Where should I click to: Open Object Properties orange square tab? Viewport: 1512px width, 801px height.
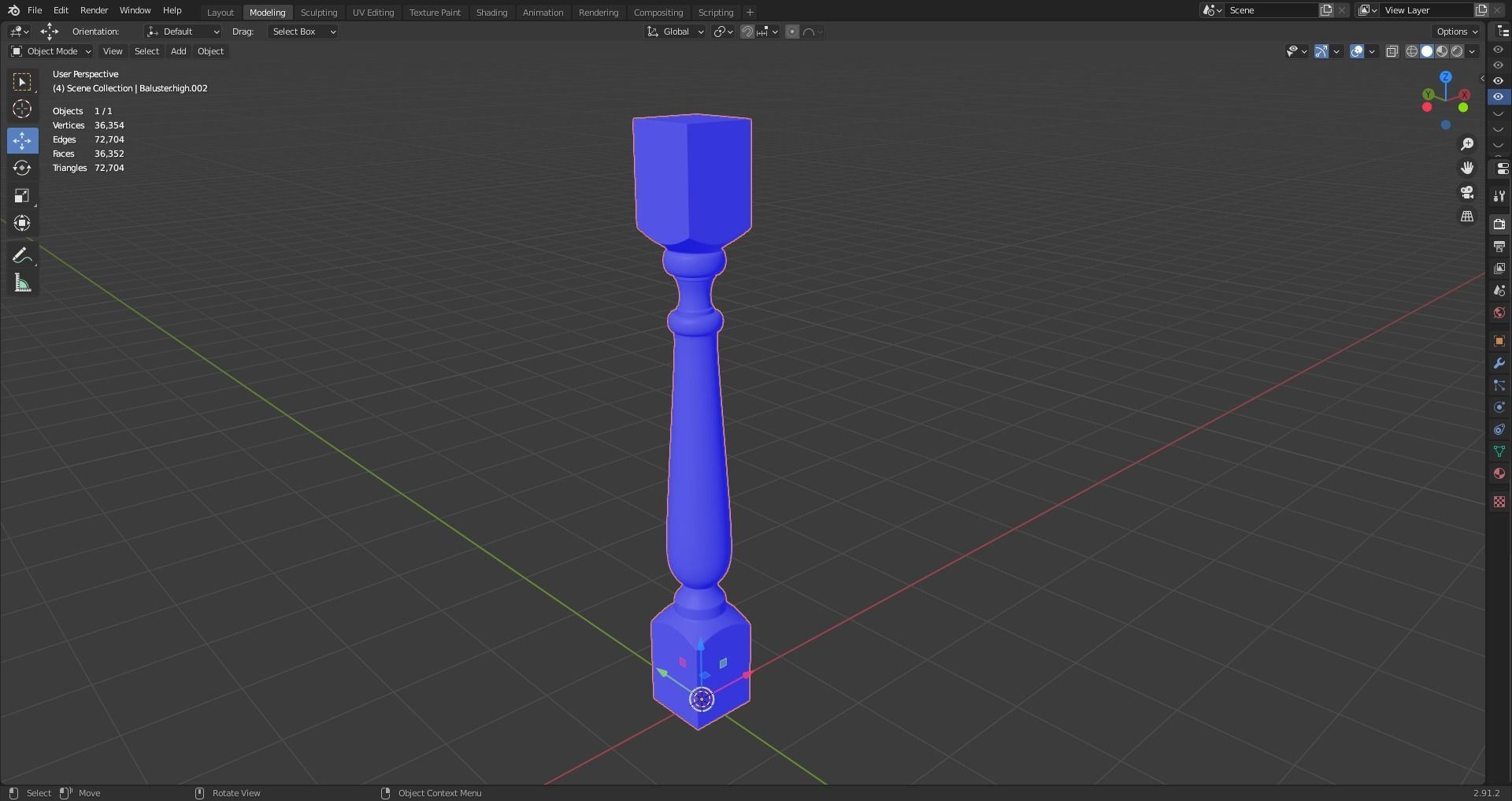[x=1499, y=341]
